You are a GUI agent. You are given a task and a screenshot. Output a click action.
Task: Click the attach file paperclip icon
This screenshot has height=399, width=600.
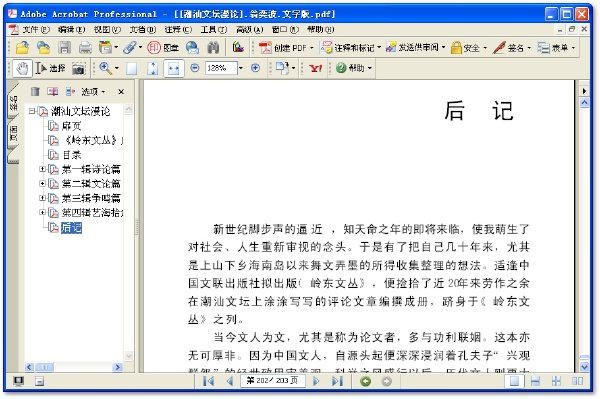[x=130, y=48]
